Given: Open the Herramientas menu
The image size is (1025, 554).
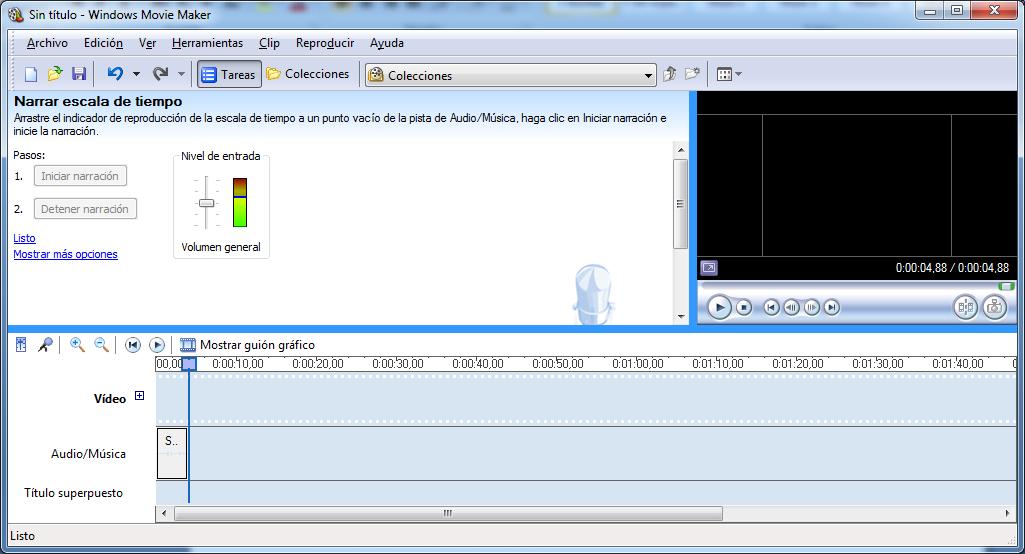Looking at the screenshot, I should pyautogui.click(x=207, y=43).
